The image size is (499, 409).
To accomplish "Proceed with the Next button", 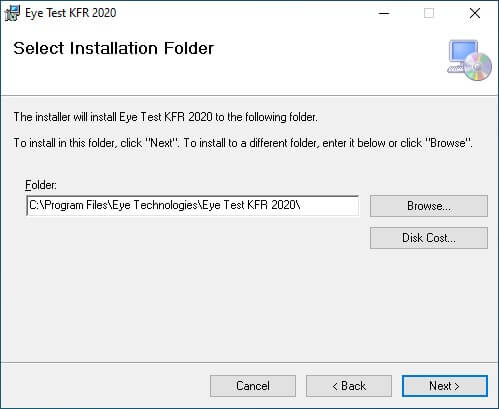I will (445, 386).
